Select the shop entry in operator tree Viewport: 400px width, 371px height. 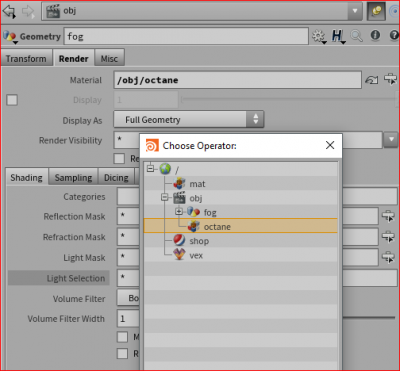[x=199, y=241]
